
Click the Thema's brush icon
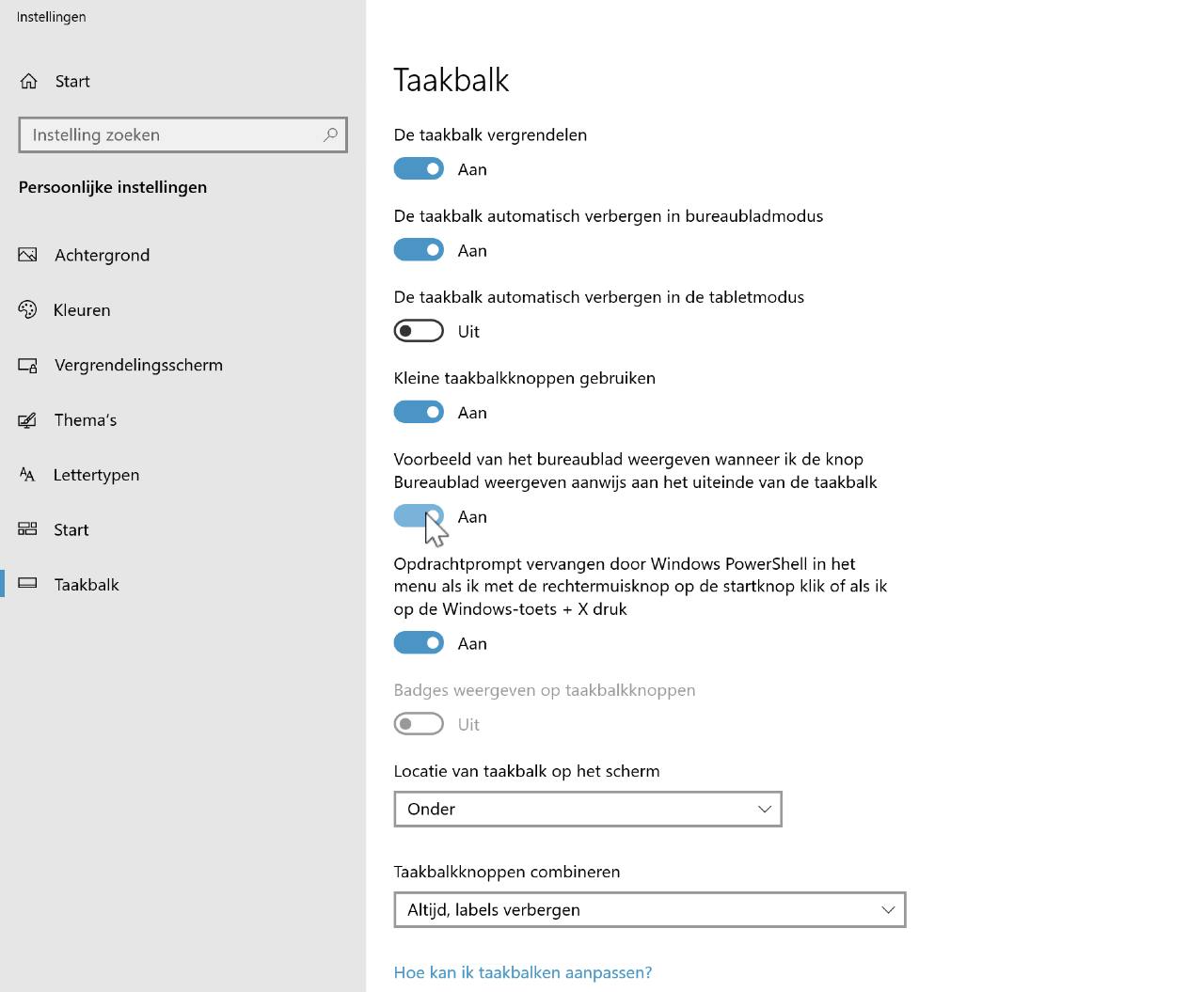pos(28,420)
